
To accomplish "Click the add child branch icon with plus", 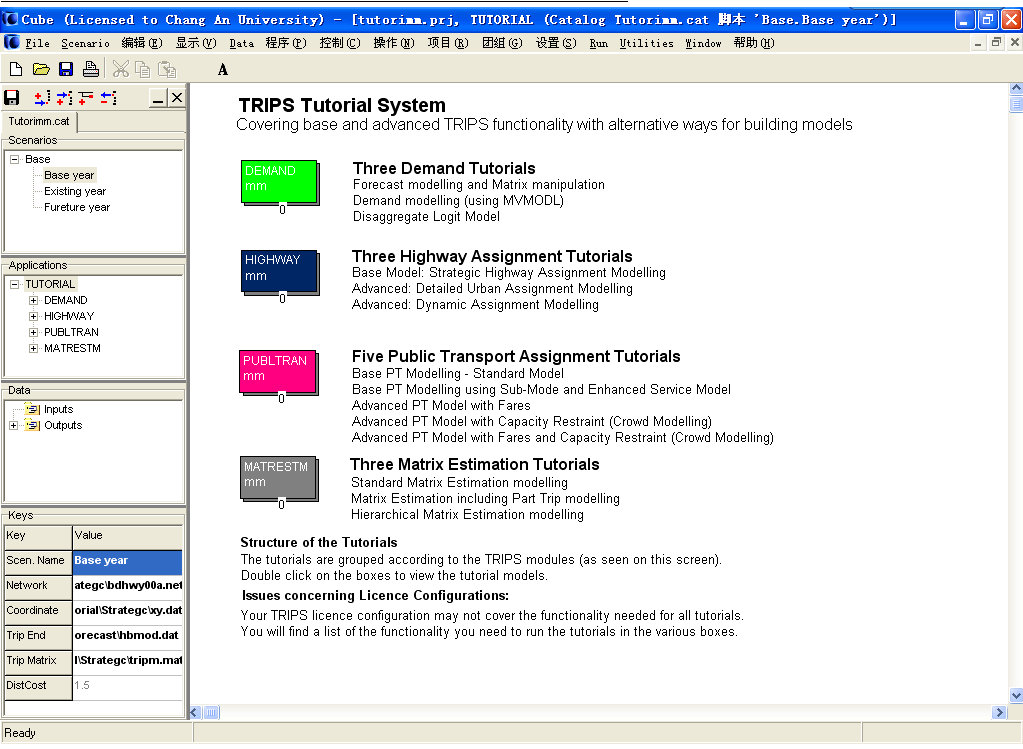I will (x=85, y=98).
